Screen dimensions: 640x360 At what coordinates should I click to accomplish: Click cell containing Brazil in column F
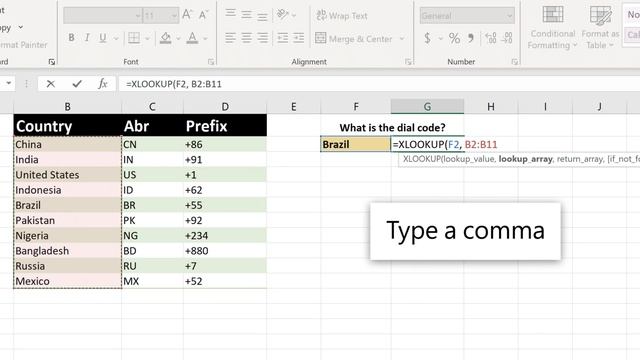click(355, 144)
